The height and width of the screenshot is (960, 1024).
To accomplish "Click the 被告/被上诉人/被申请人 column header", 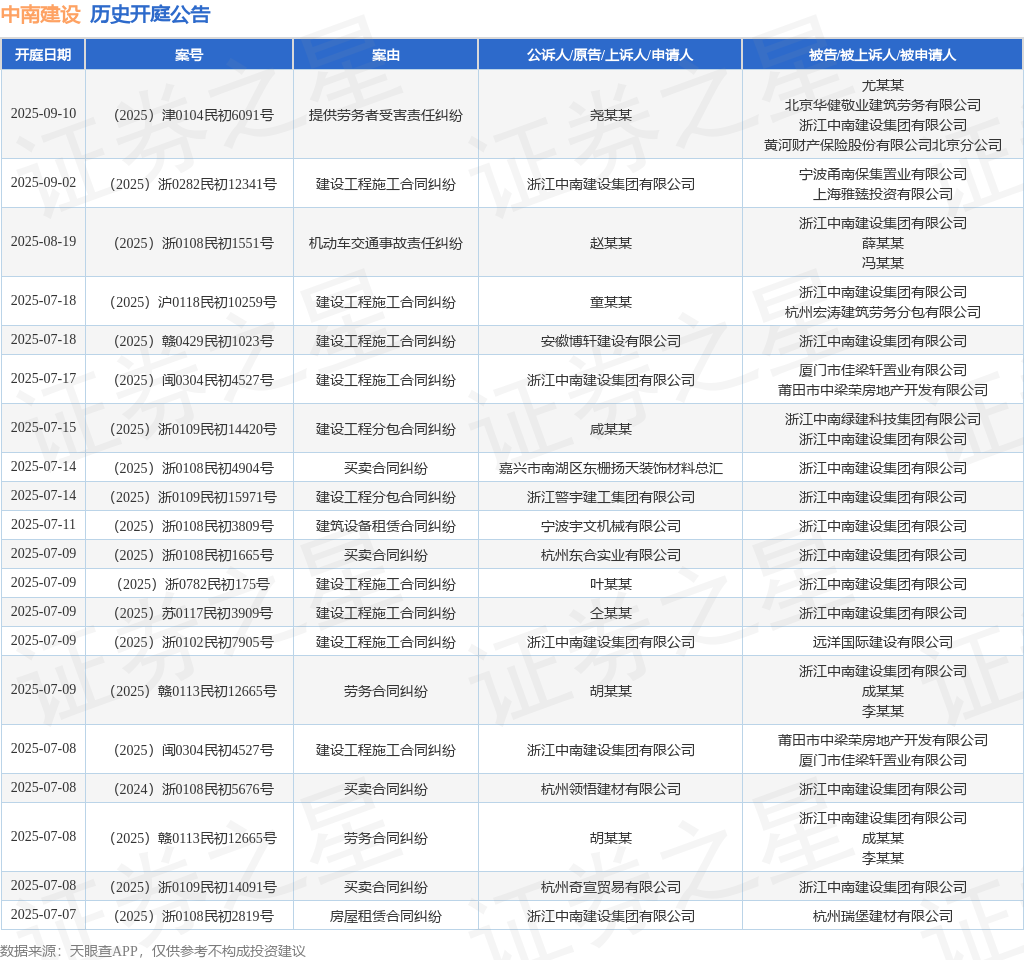I will coord(882,55).
